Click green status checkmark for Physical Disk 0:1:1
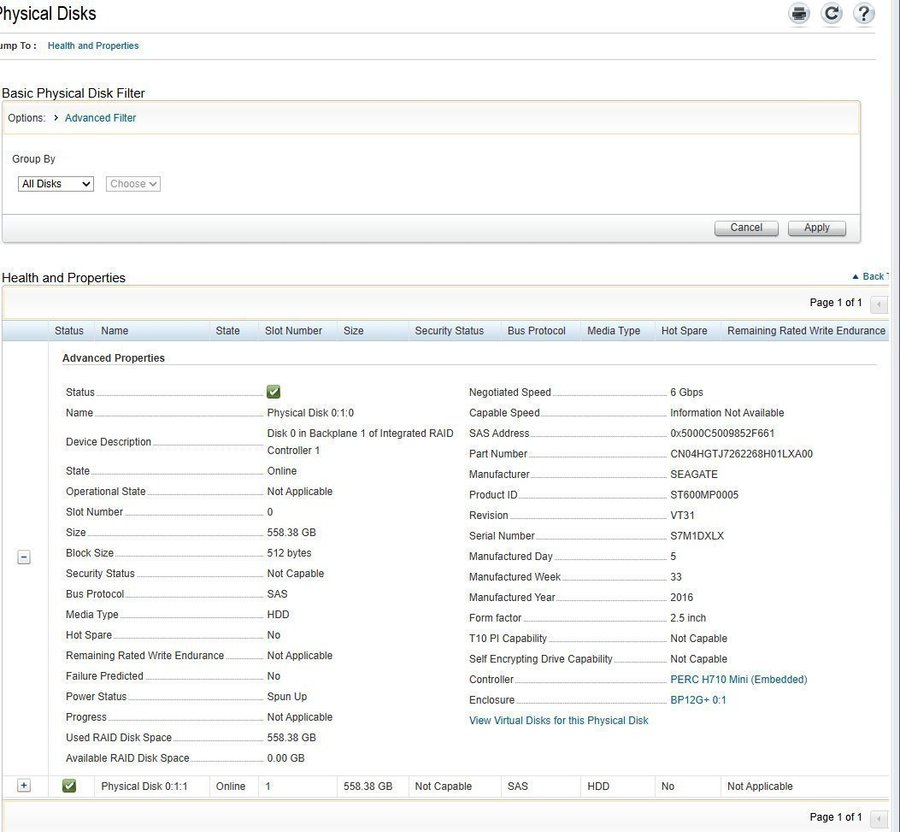The image size is (900, 832). click(69, 786)
